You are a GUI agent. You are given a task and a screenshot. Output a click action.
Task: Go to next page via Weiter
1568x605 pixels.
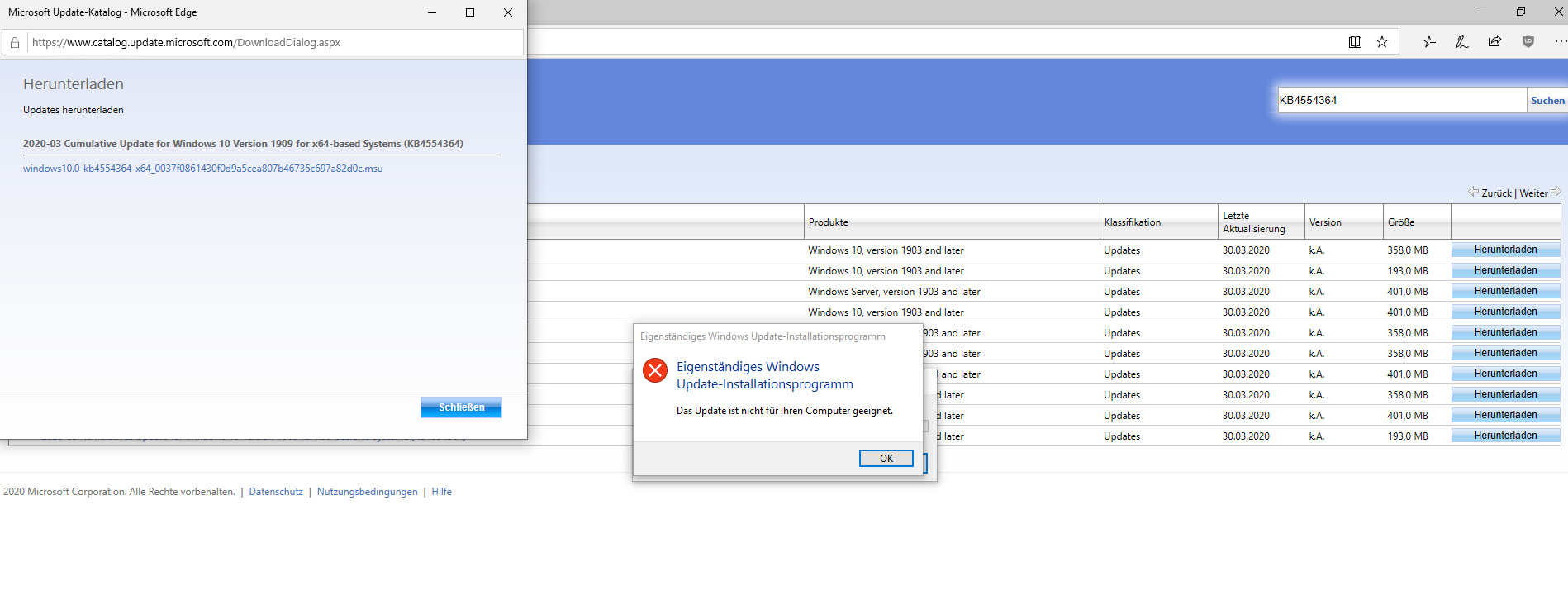point(1533,193)
